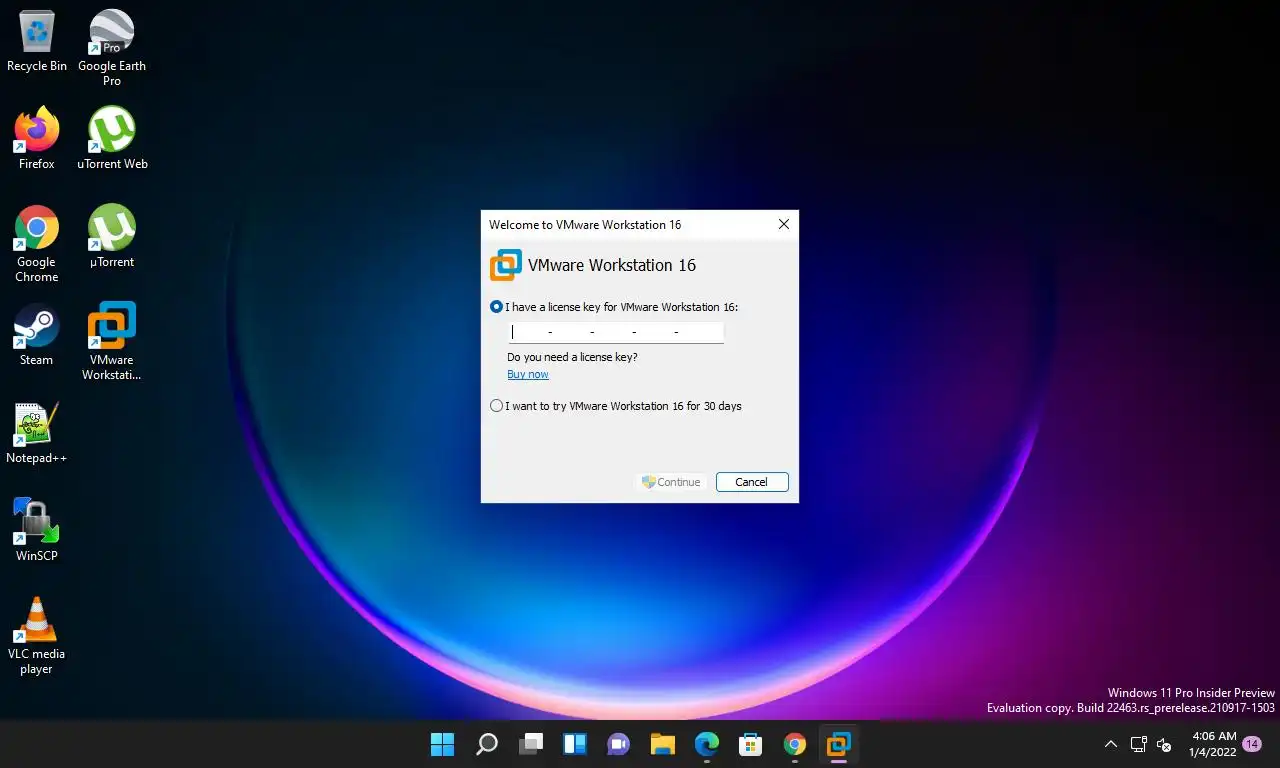1280x768 pixels.
Task: Select the µTorrent desktop shortcut
Action: click(112, 237)
